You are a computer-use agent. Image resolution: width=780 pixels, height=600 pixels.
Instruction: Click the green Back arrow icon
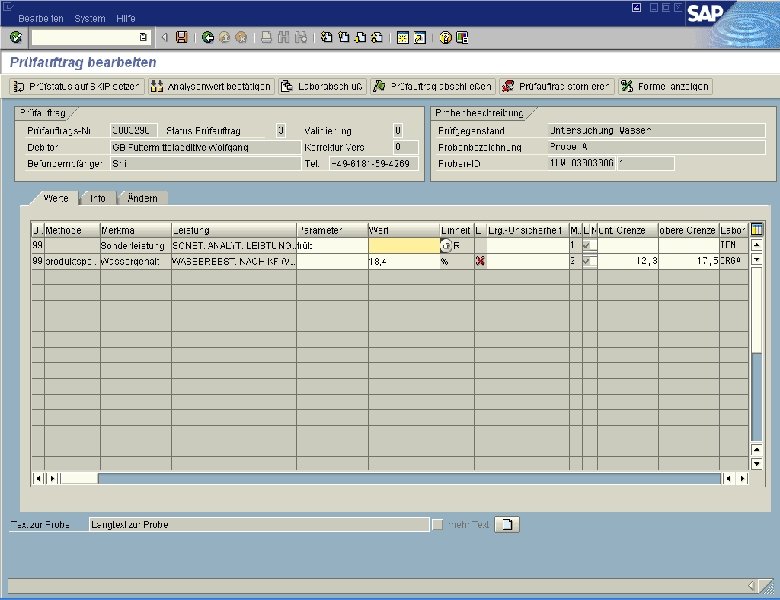coord(208,37)
